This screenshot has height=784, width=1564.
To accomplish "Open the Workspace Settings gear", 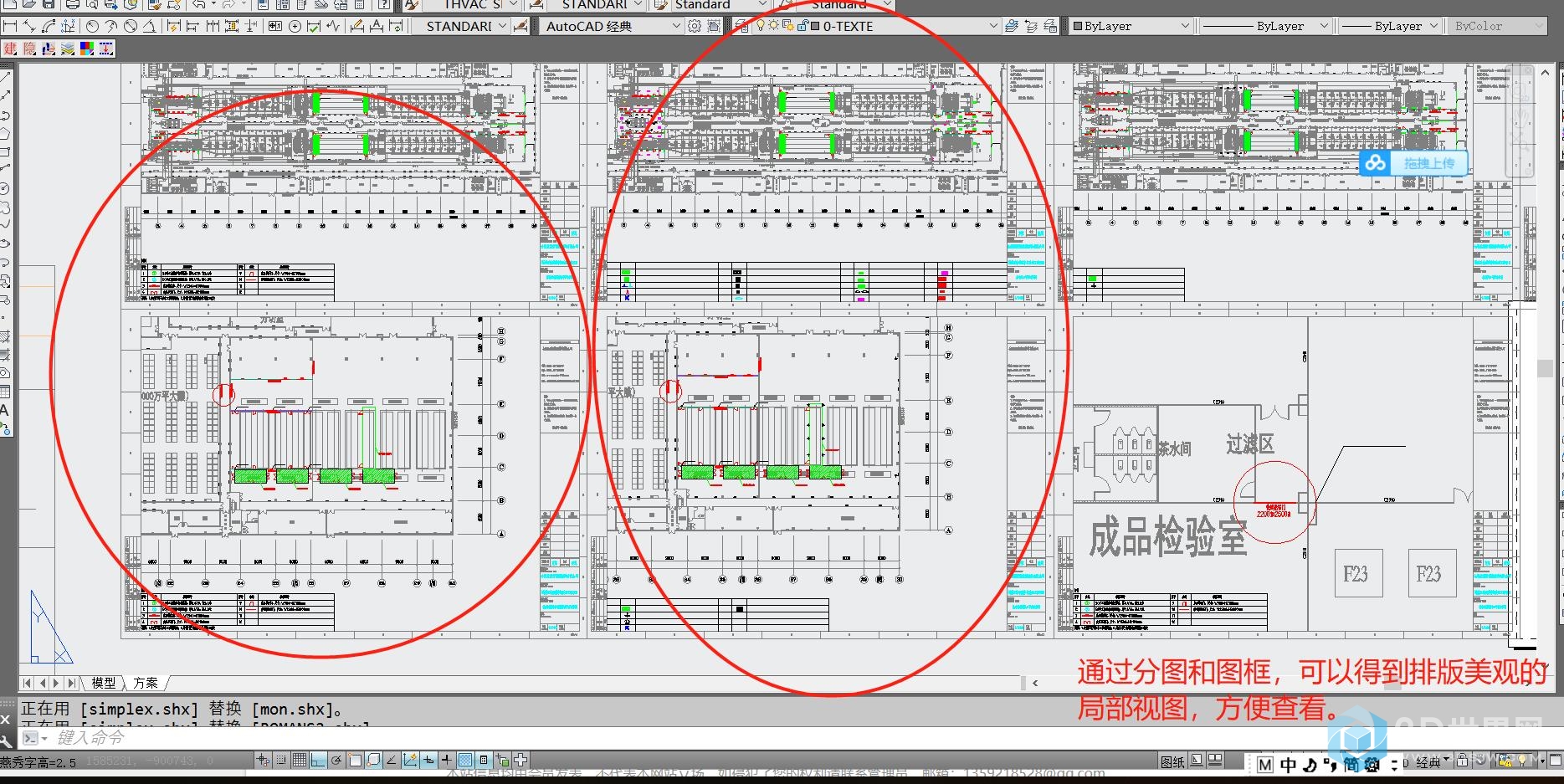I will click(695, 26).
